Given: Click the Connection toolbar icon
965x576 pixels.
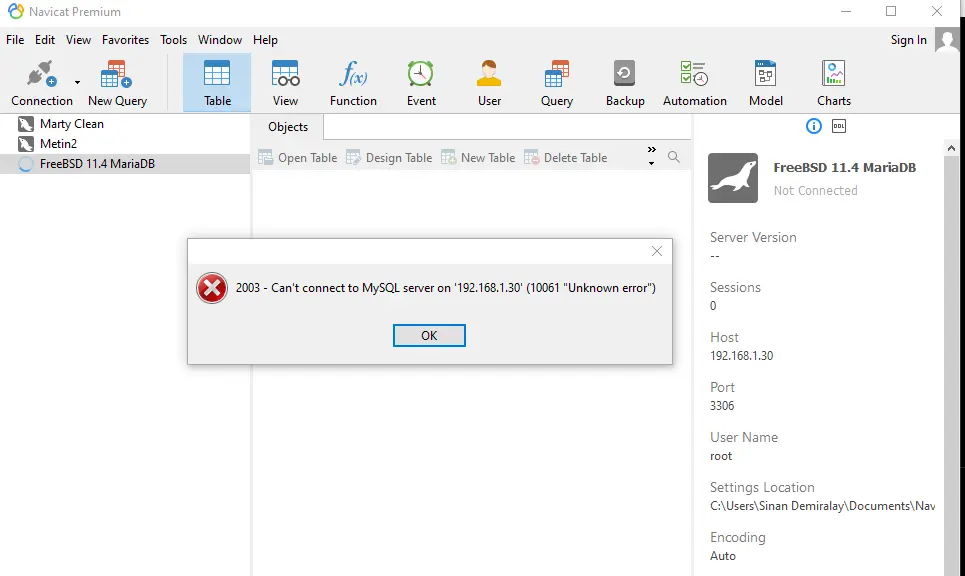Looking at the screenshot, I should coord(41,83).
